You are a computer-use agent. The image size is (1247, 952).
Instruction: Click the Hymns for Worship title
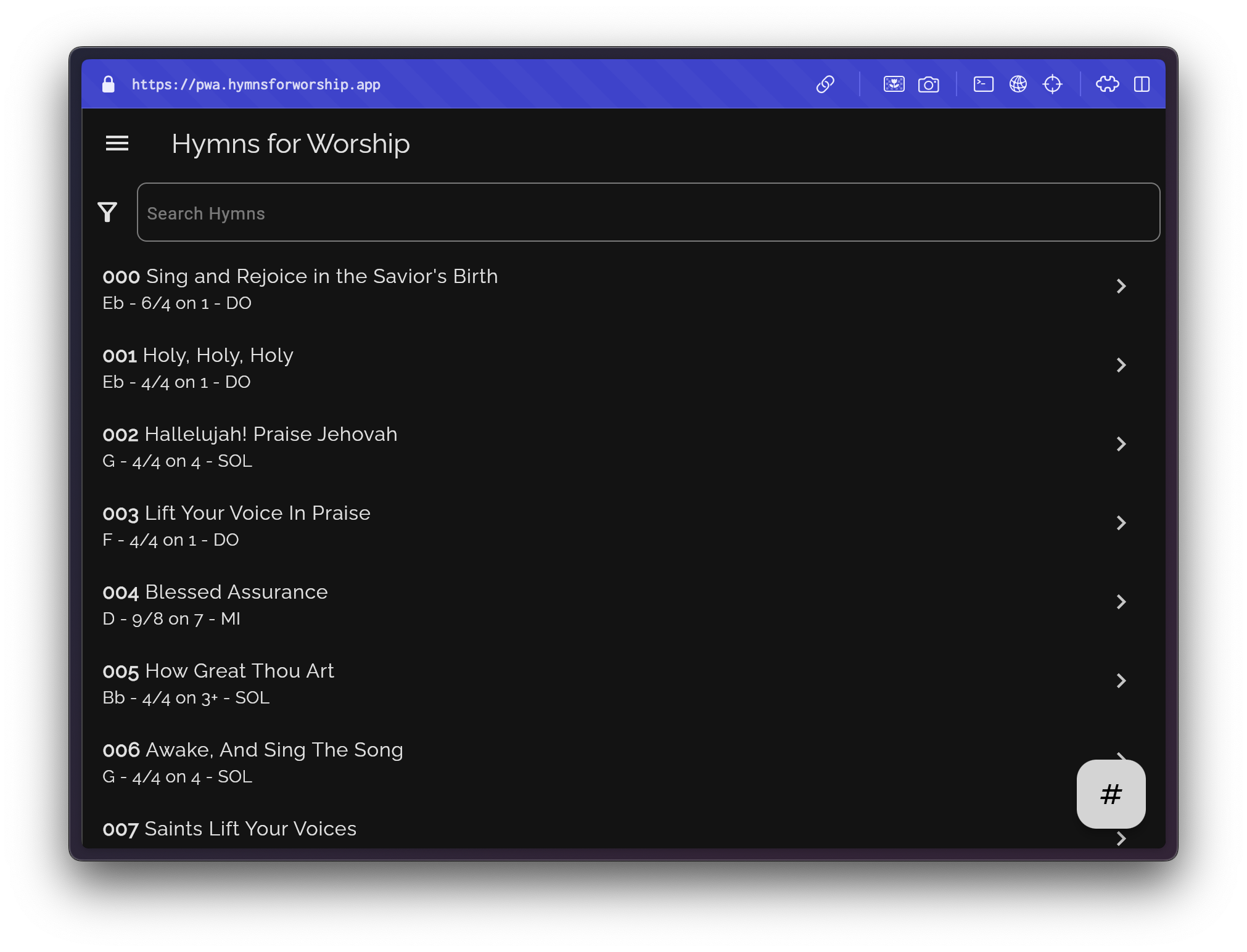pyautogui.click(x=290, y=144)
